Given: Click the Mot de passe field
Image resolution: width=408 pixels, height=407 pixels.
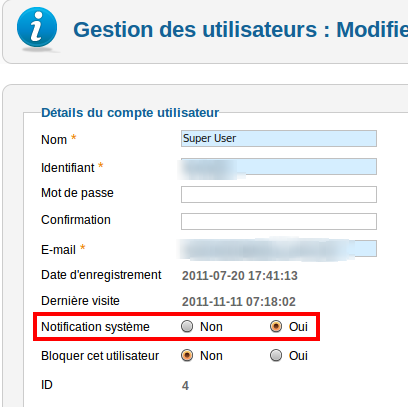Looking at the screenshot, I should click(279, 194).
